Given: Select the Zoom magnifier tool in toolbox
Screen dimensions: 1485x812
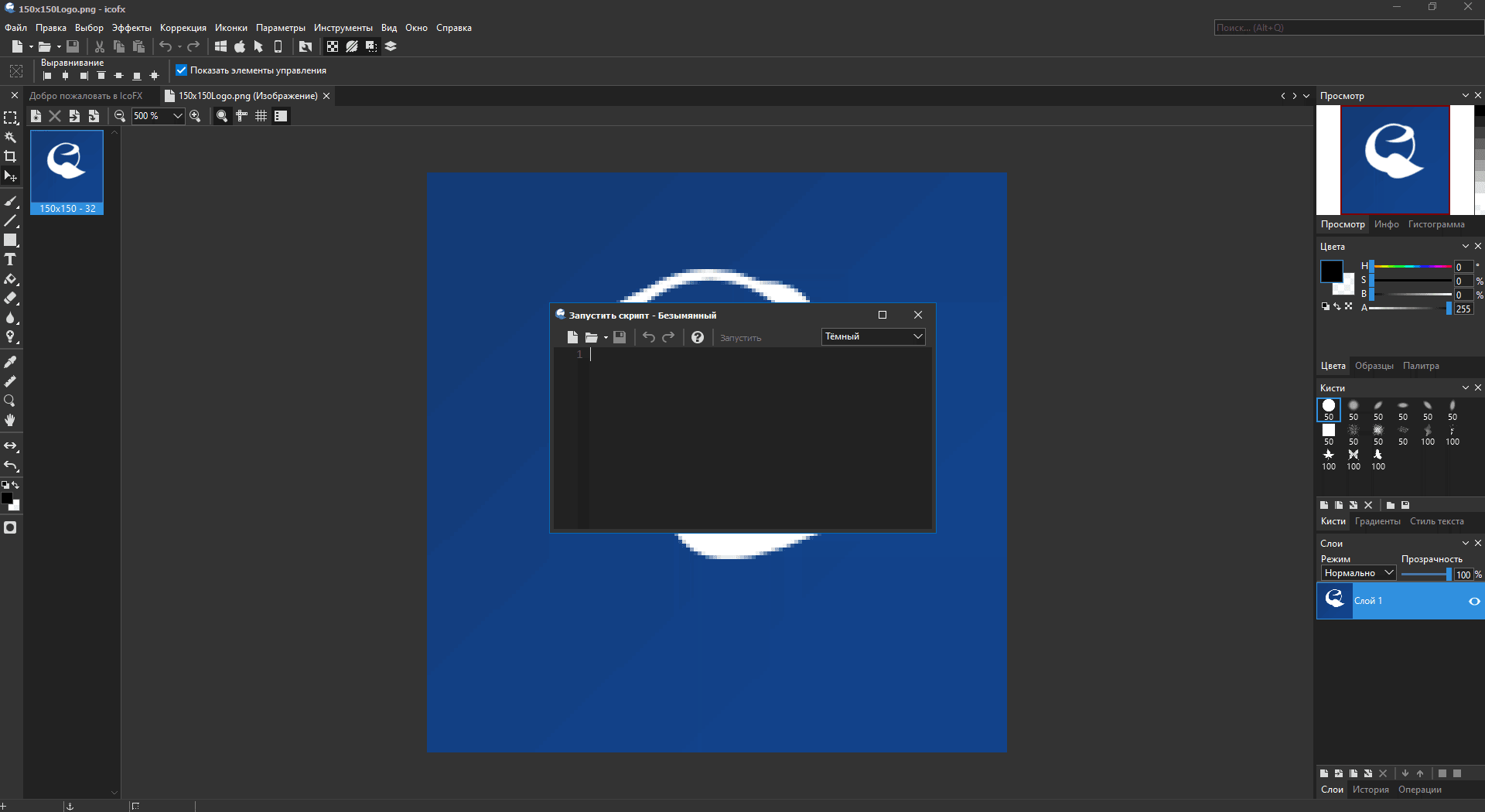Looking at the screenshot, I should (x=10, y=401).
